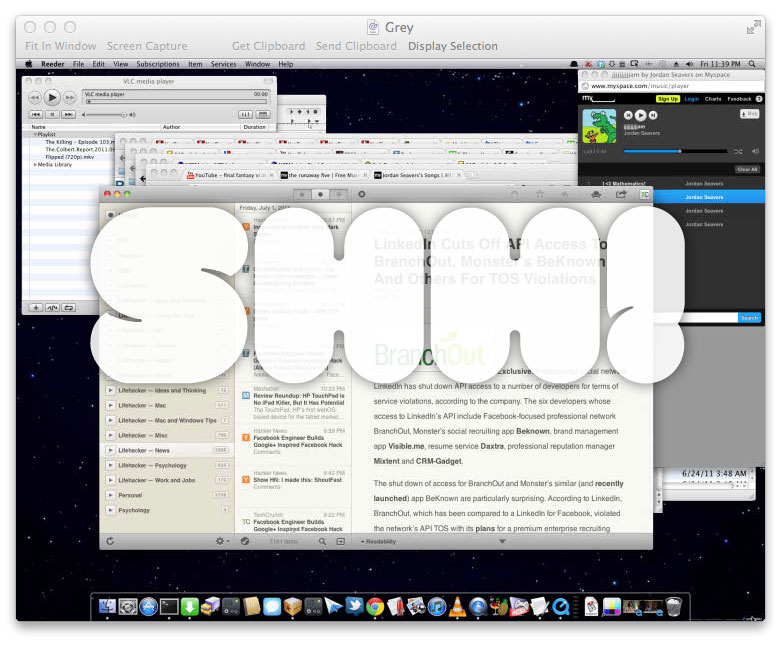Follow the Beknown link in article
782x647 pixels.
coord(533,431)
